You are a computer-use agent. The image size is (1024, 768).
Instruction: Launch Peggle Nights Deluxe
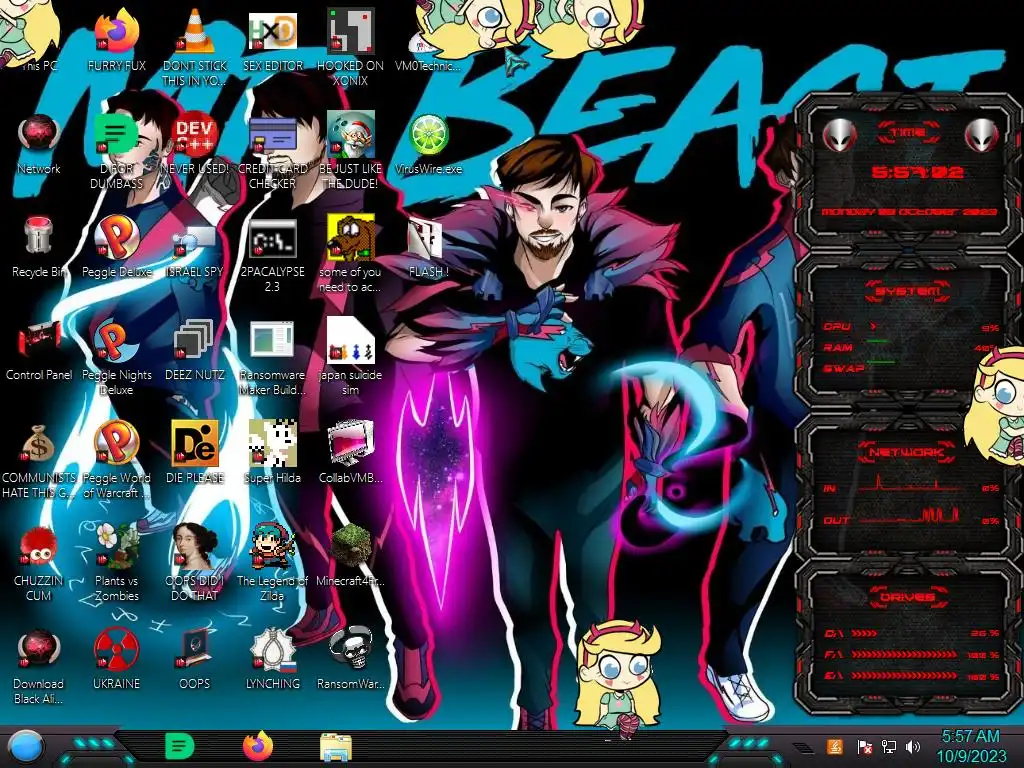pos(117,341)
